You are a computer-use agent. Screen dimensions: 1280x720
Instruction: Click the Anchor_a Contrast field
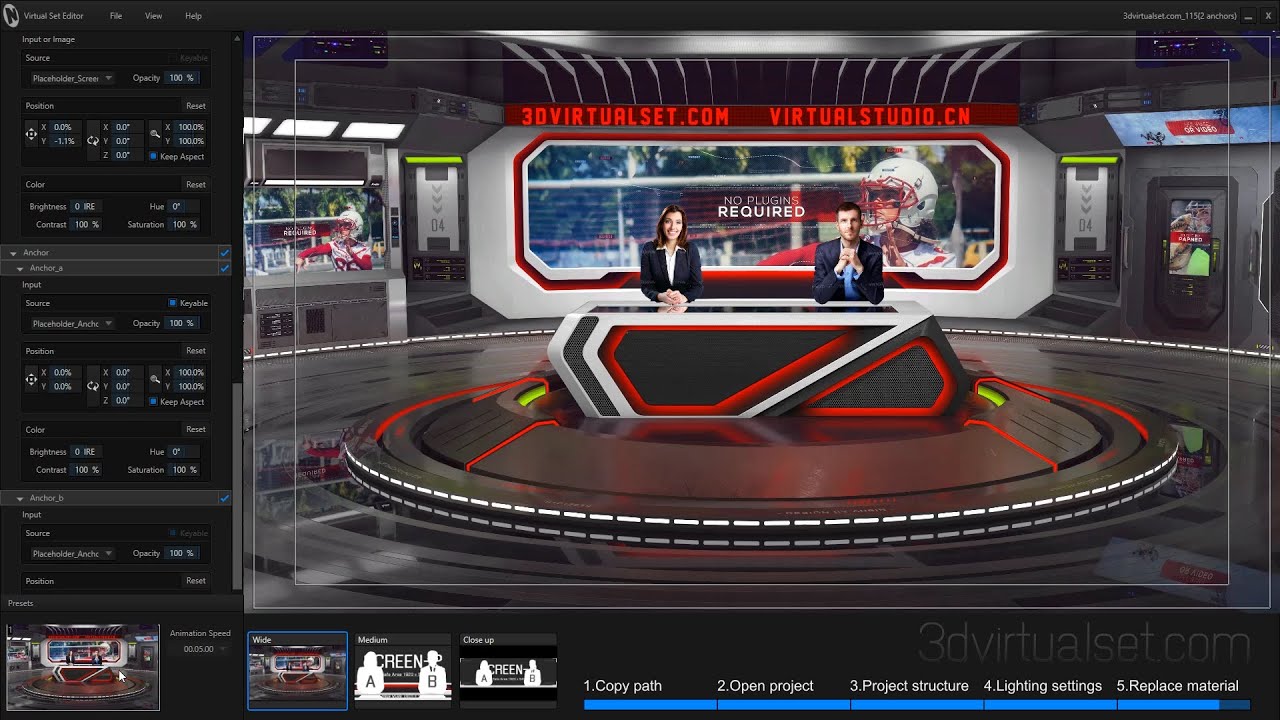(x=85, y=470)
